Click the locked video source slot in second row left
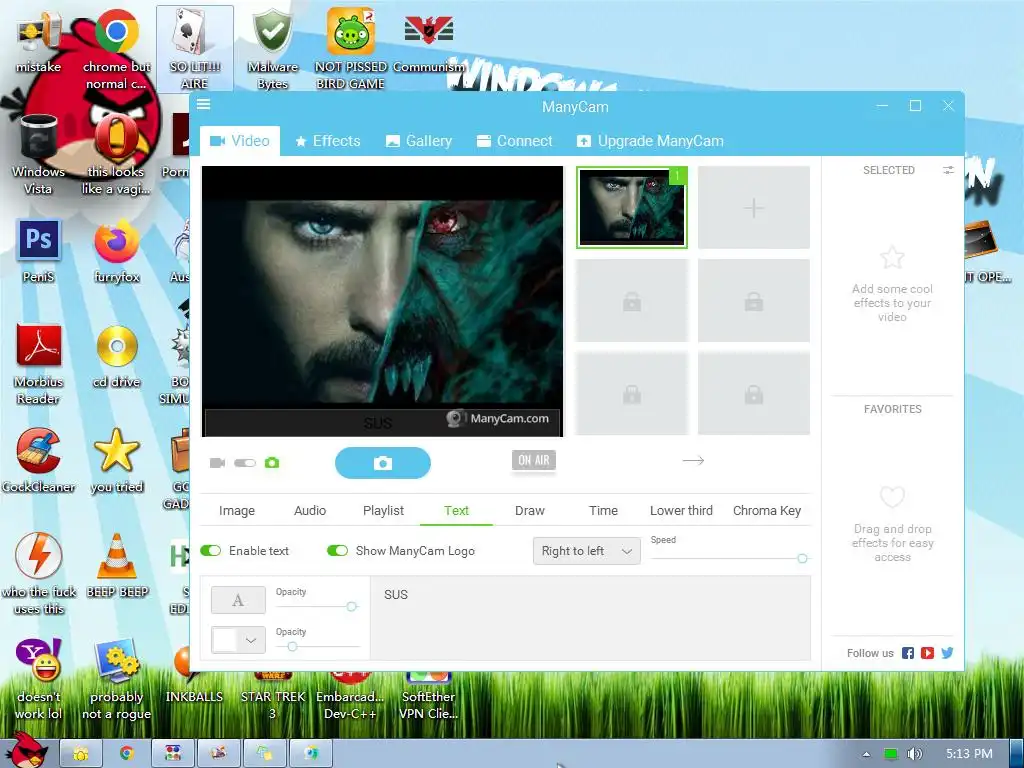1024x768 pixels. tap(632, 301)
